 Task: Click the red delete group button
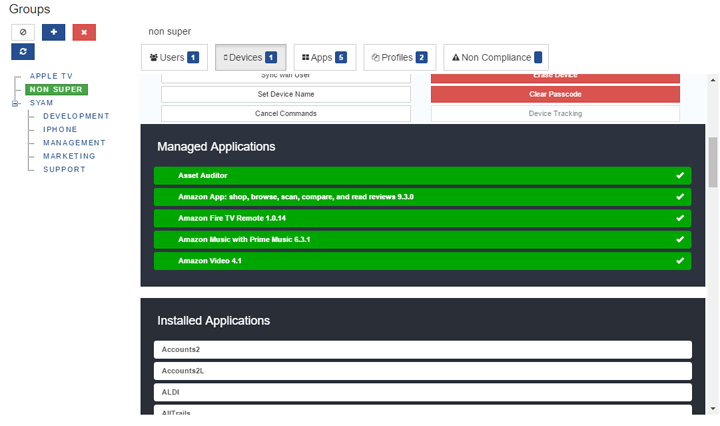coord(84,32)
